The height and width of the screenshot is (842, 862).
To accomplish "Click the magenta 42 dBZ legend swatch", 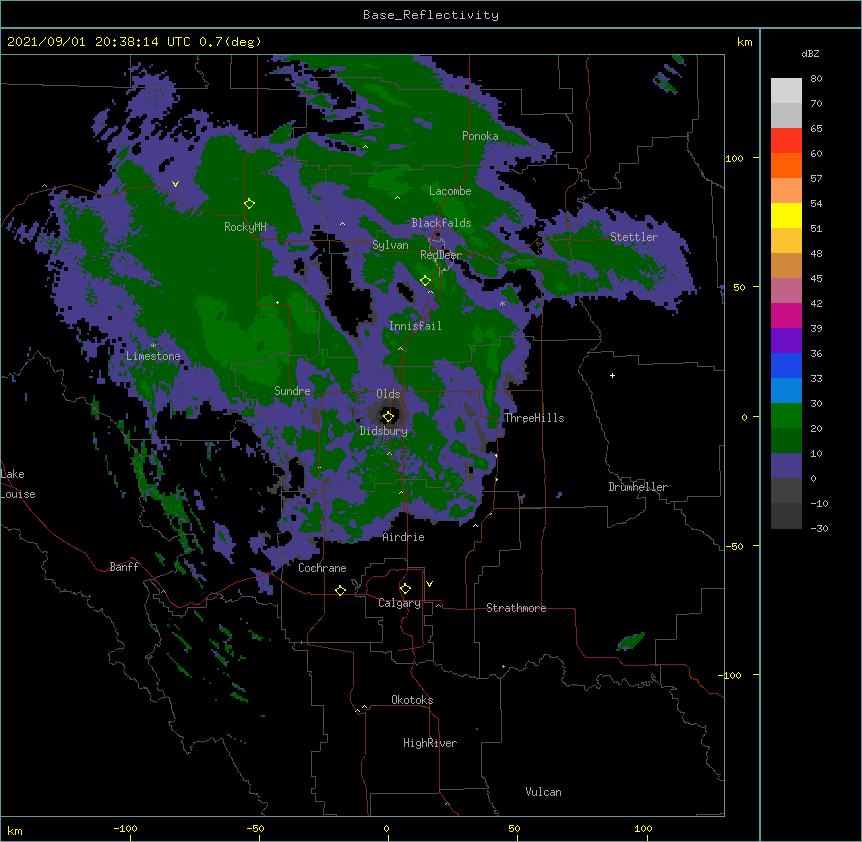I will coord(786,315).
